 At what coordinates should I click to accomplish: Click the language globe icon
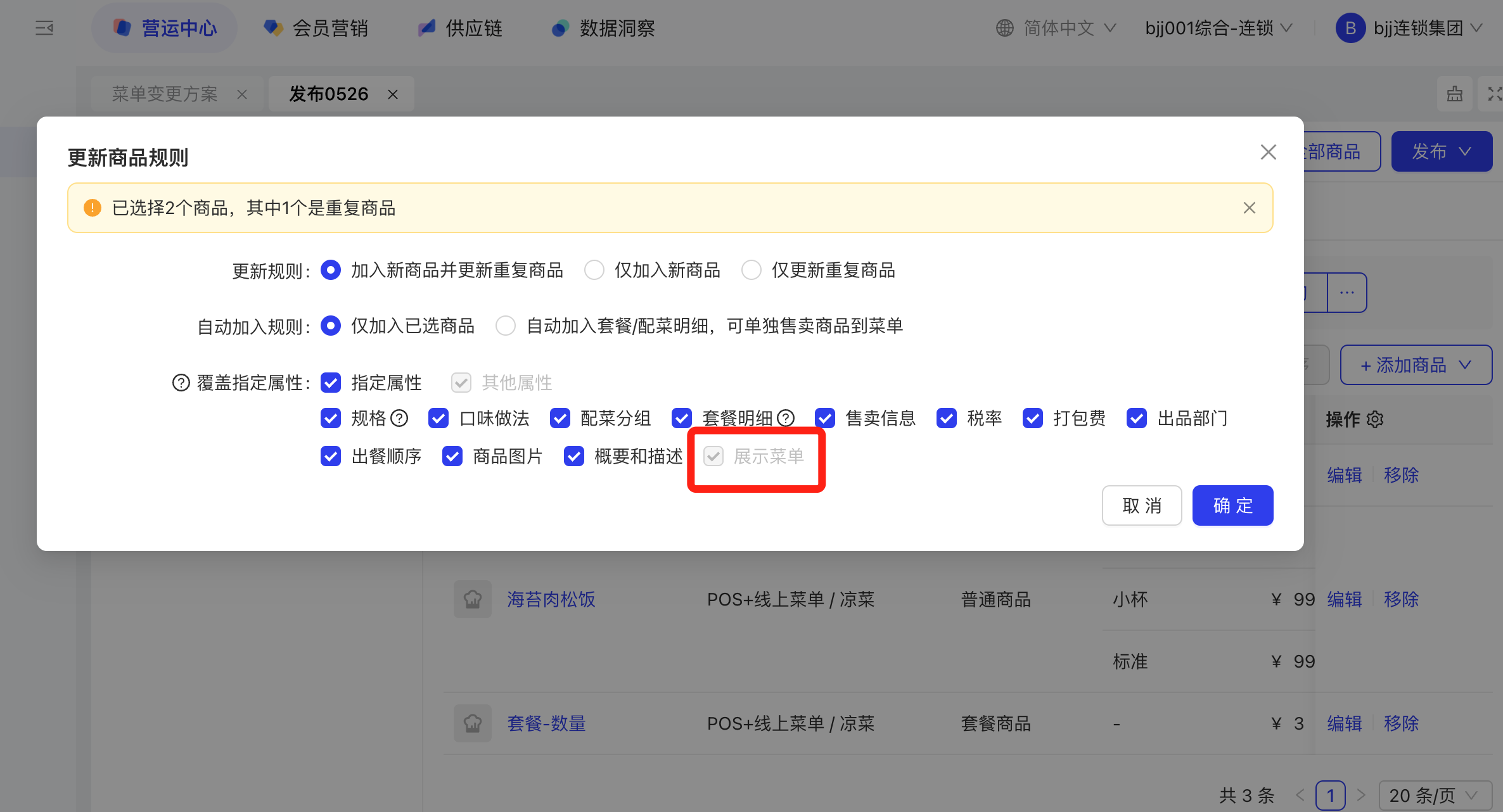click(x=1004, y=28)
